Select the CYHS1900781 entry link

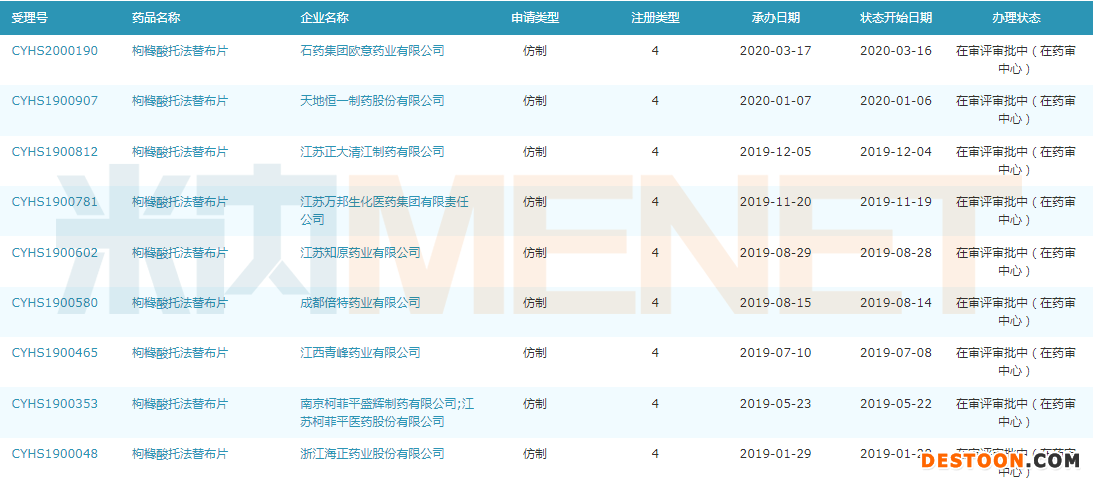point(55,202)
